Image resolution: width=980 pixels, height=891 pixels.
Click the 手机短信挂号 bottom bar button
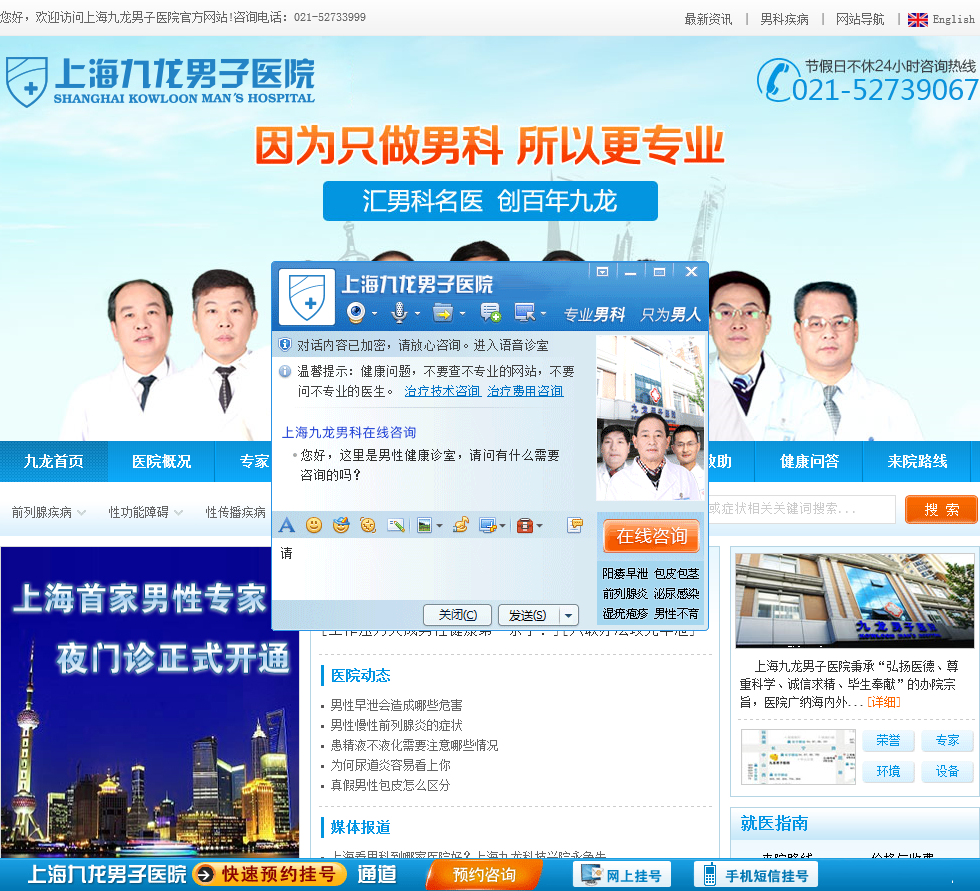coord(756,875)
